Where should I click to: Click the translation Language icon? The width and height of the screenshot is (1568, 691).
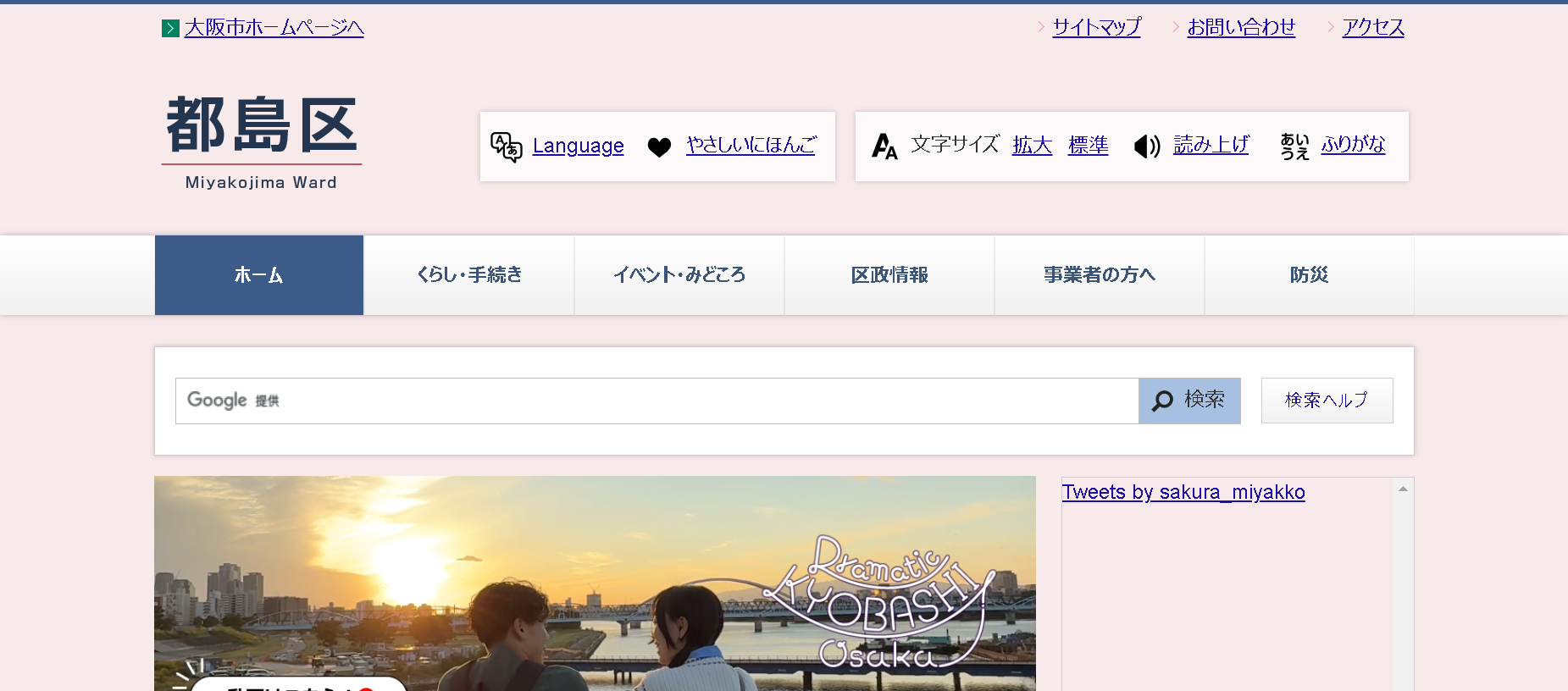click(x=507, y=146)
